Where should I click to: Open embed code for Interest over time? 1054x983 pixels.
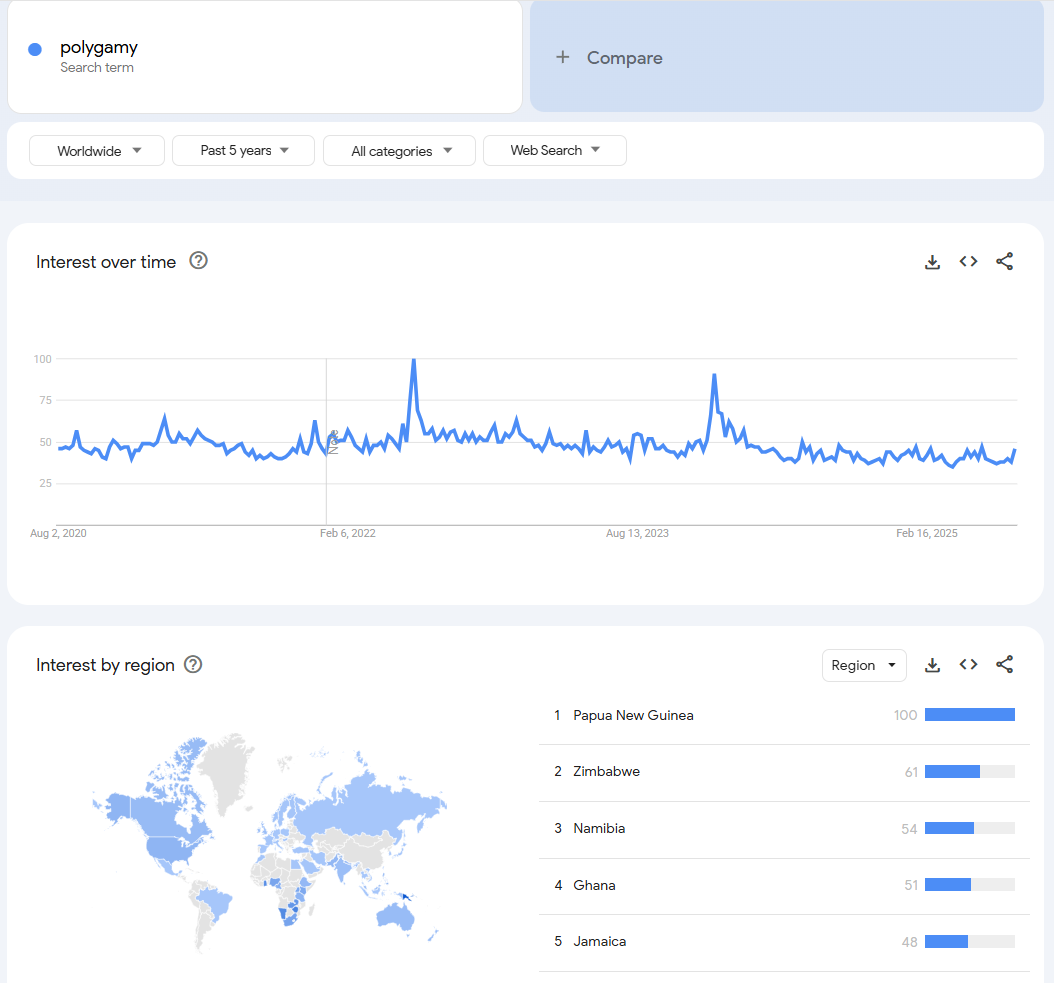pos(968,262)
